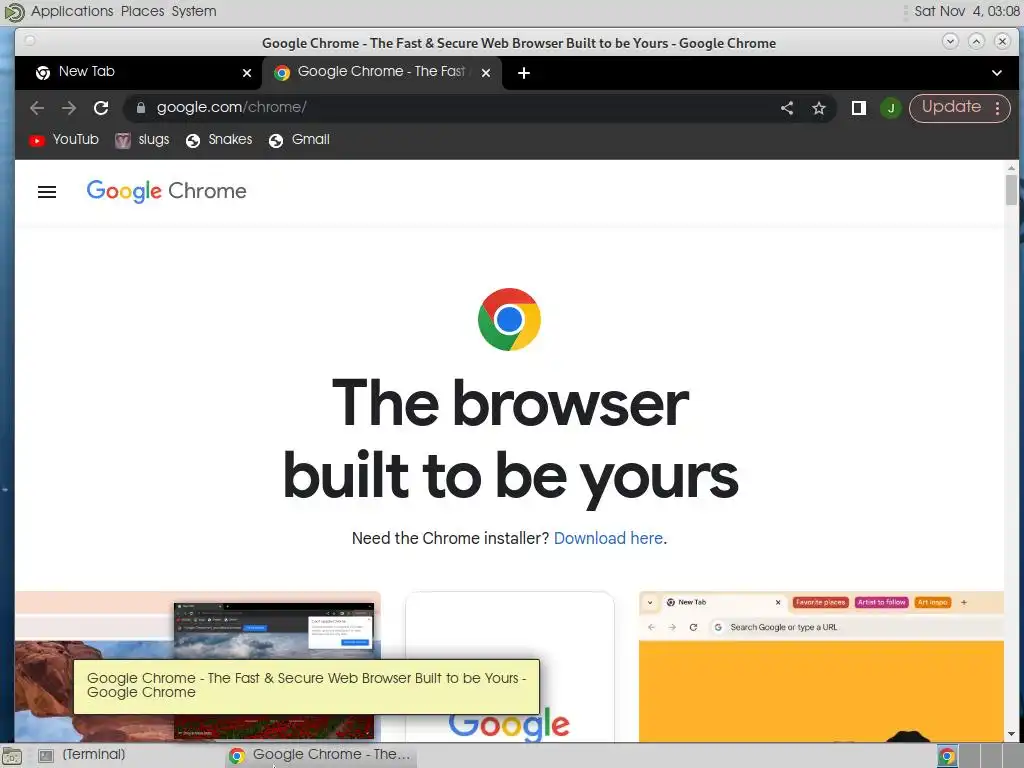Image resolution: width=1024 pixels, height=768 pixels.
Task: Share this page using the share icon
Action: (787, 108)
